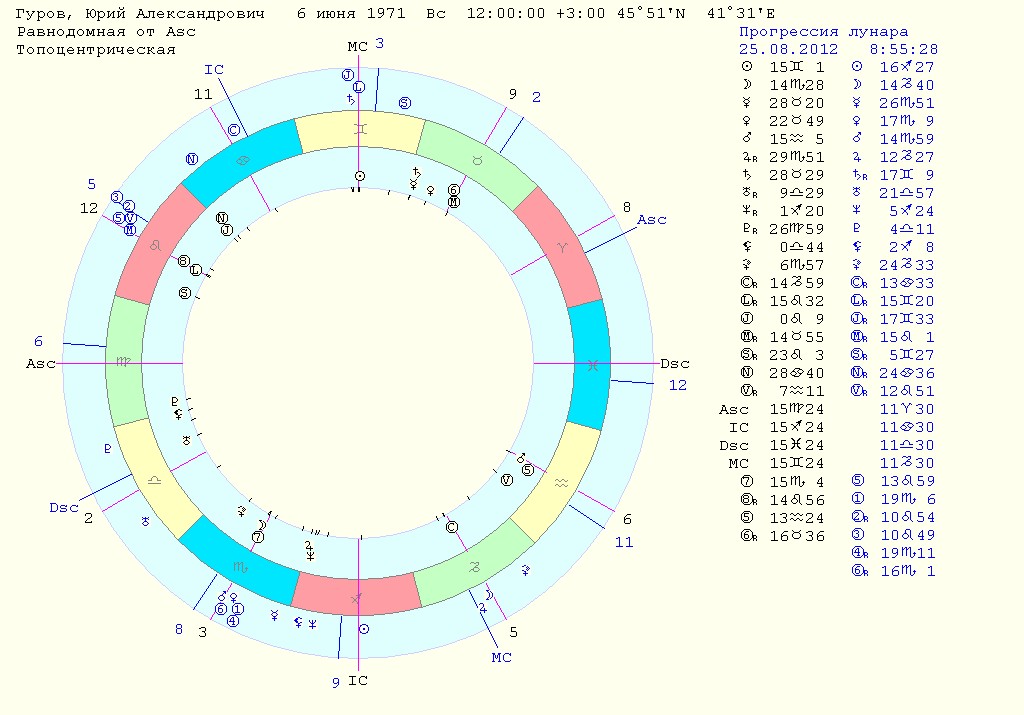Click the 'Прогрессия лунара' heading
Viewport: 1024px width, 715px height.
pyautogui.click(x=824, y=31)
